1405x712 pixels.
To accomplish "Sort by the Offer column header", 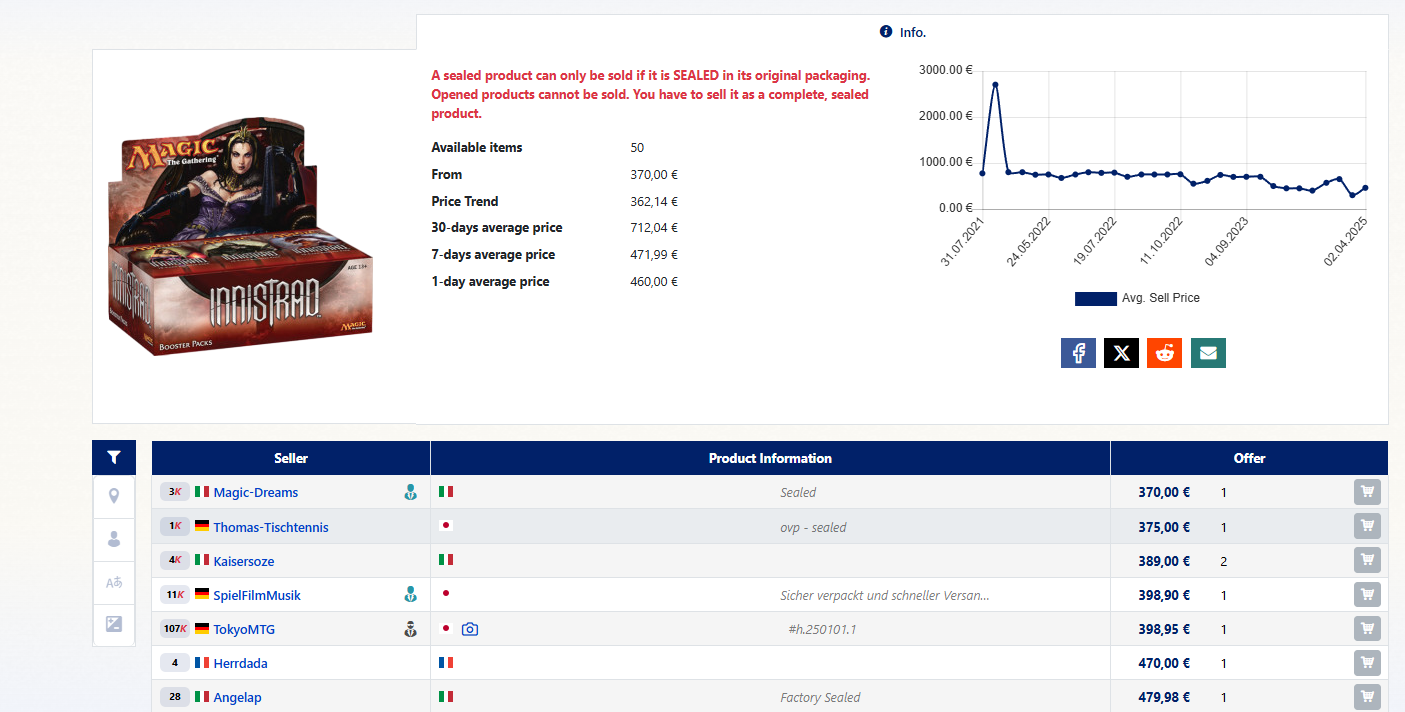I will [1249, 458].
